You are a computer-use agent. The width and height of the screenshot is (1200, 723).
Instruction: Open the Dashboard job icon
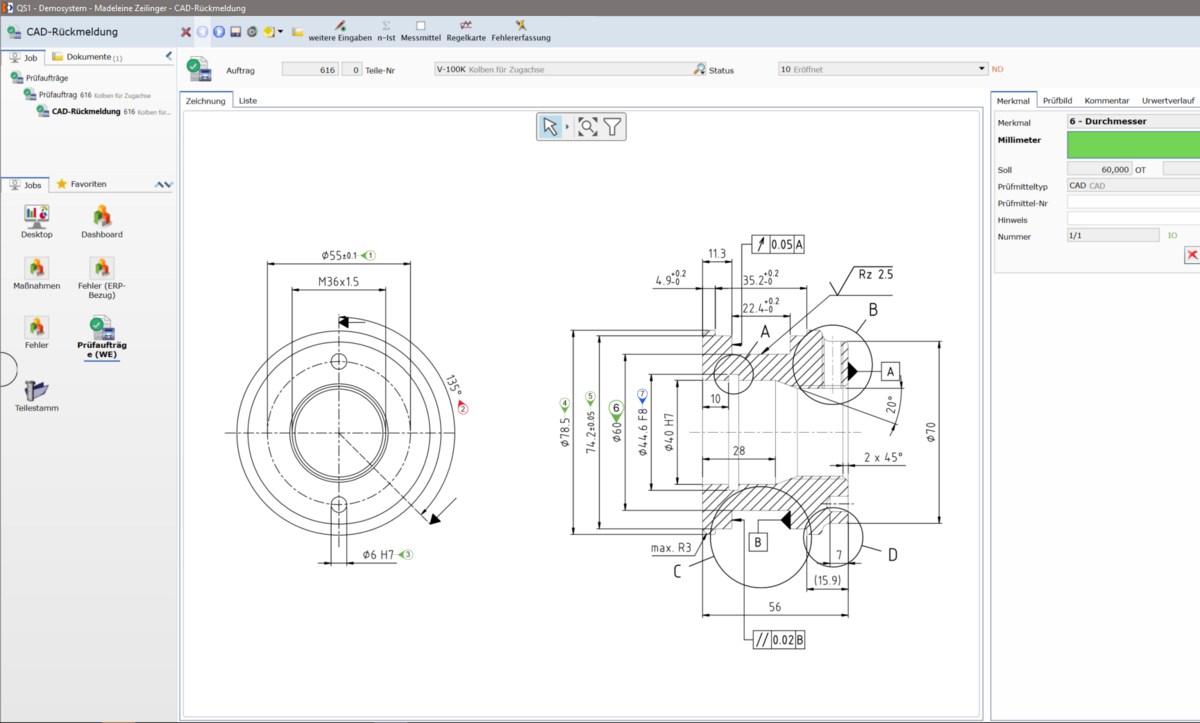tap(102, 222)
